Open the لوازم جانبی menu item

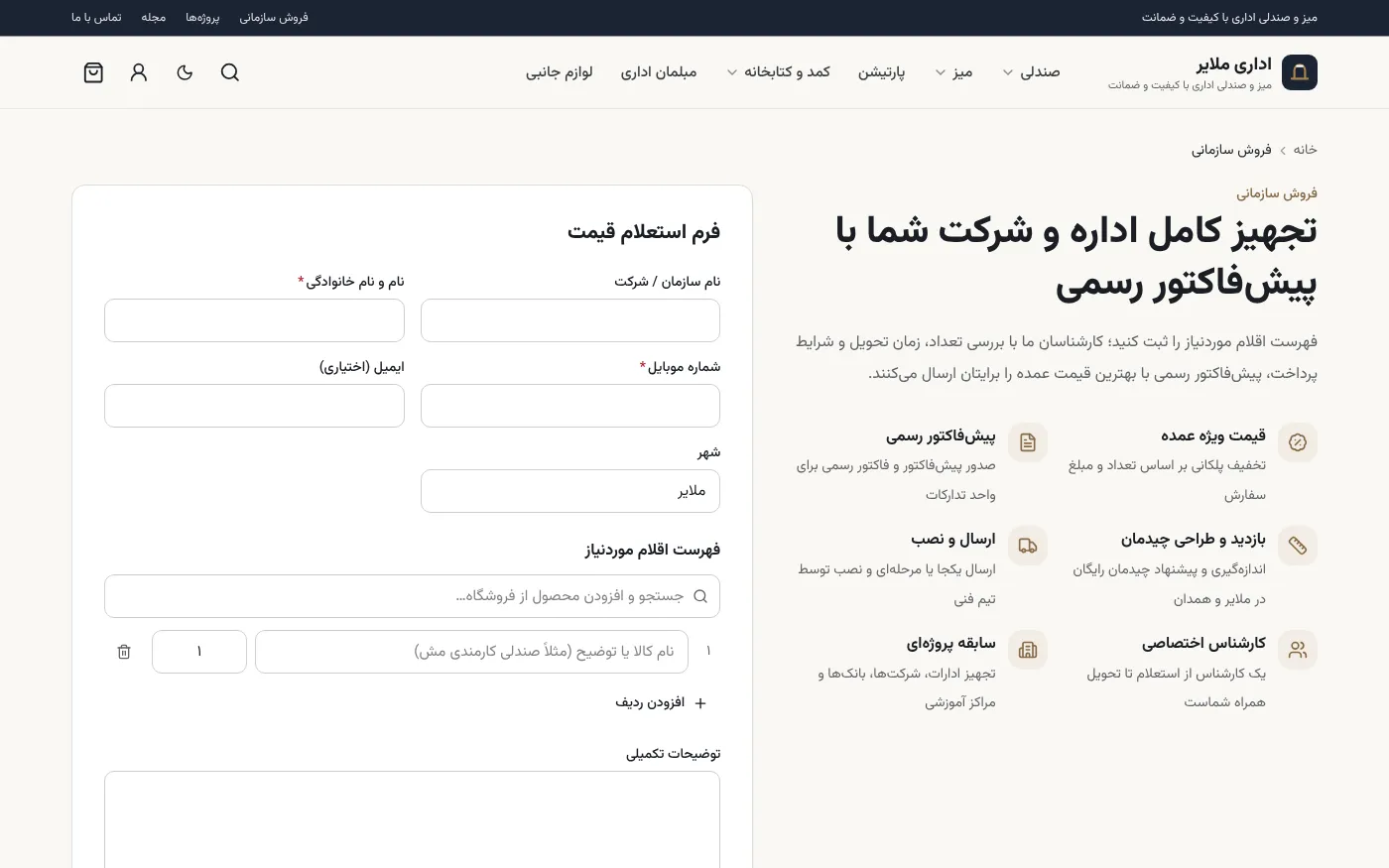coord(560,72)
